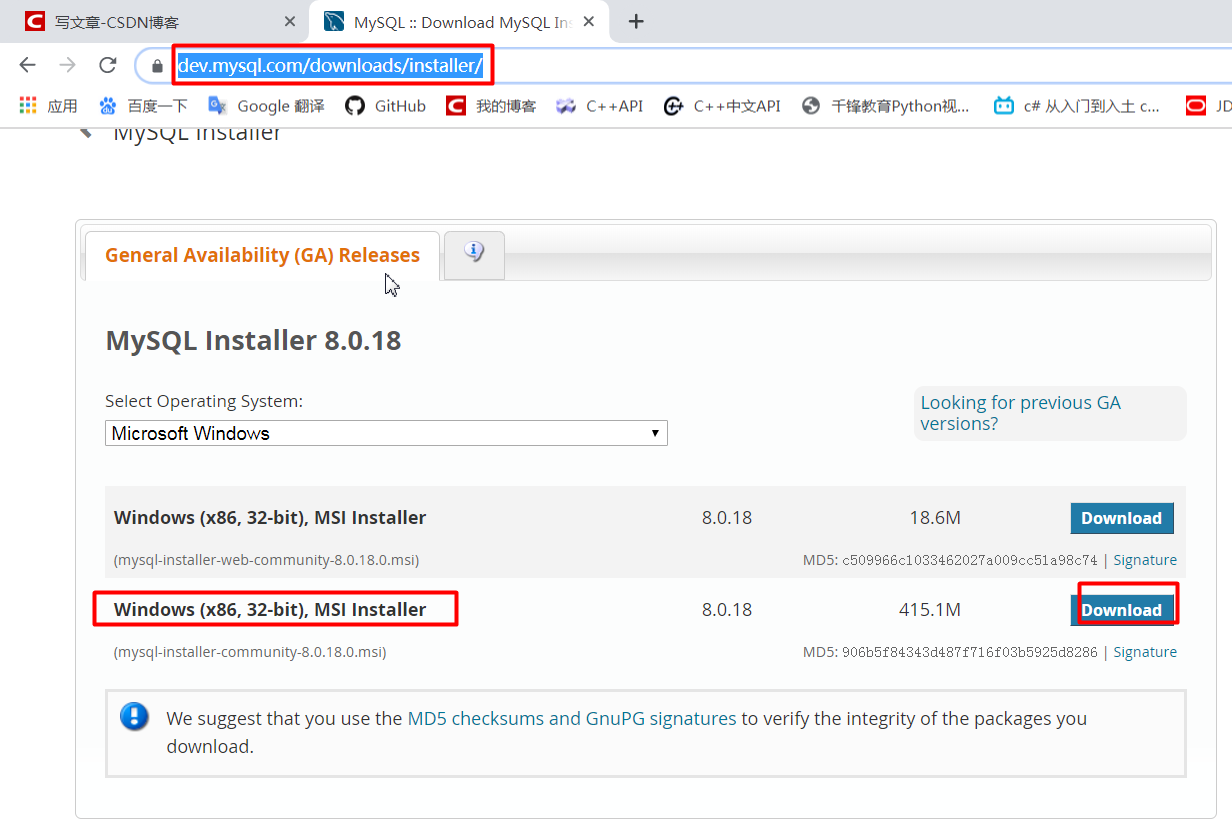Screen dimensions: 1232x839
Task: Close the MySQL Download tab
Action: (589, 21)
